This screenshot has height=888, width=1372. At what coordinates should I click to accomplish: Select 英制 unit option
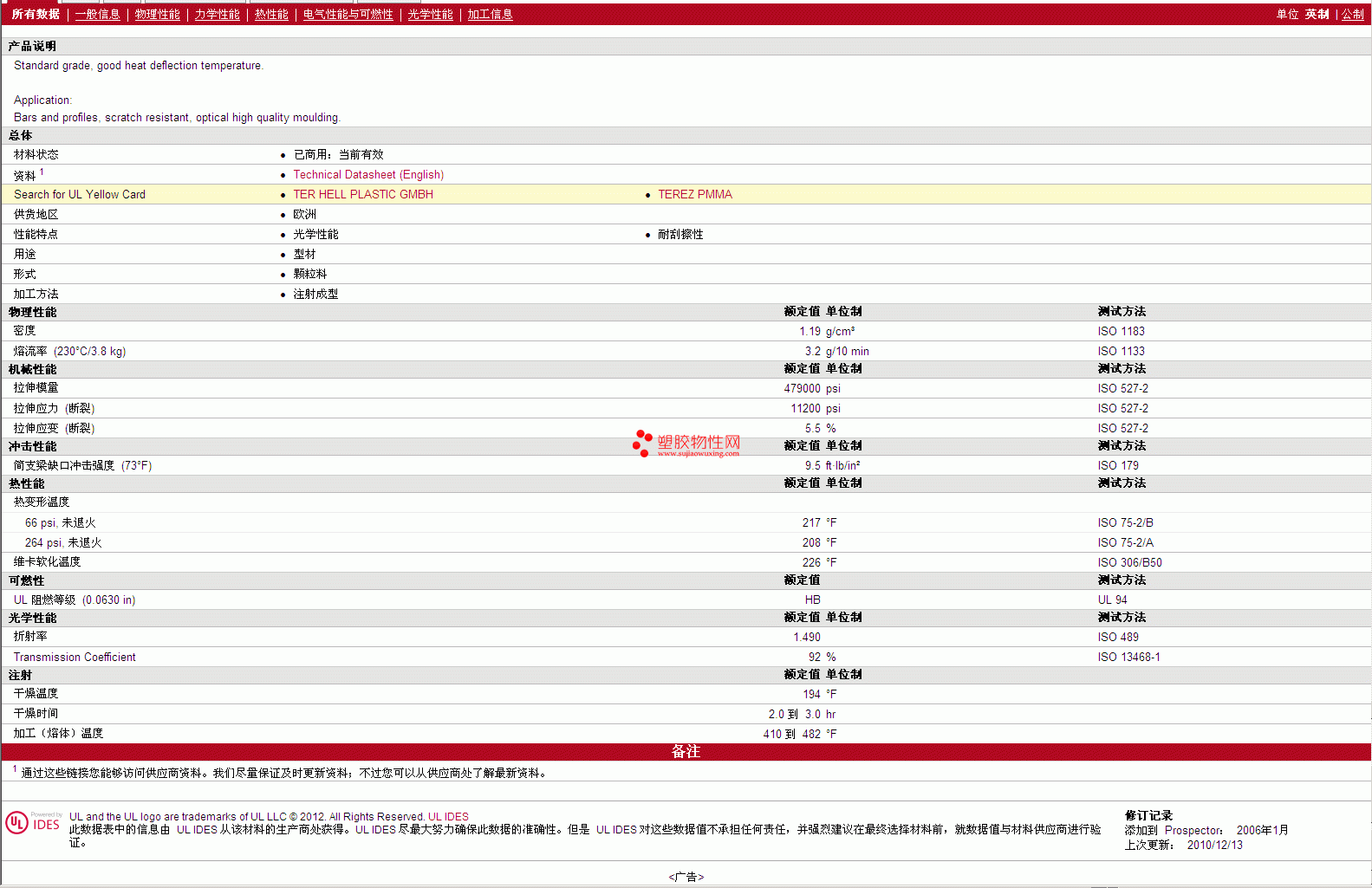tap(1317, 14)
